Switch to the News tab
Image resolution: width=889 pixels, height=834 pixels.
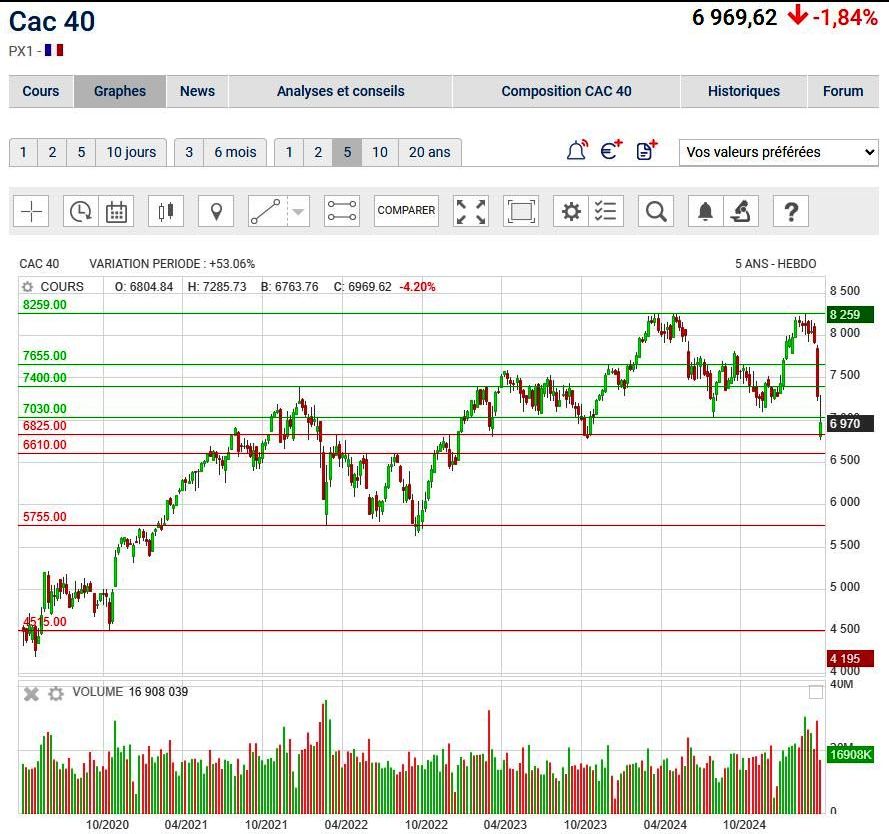click(x=197, y=91)
